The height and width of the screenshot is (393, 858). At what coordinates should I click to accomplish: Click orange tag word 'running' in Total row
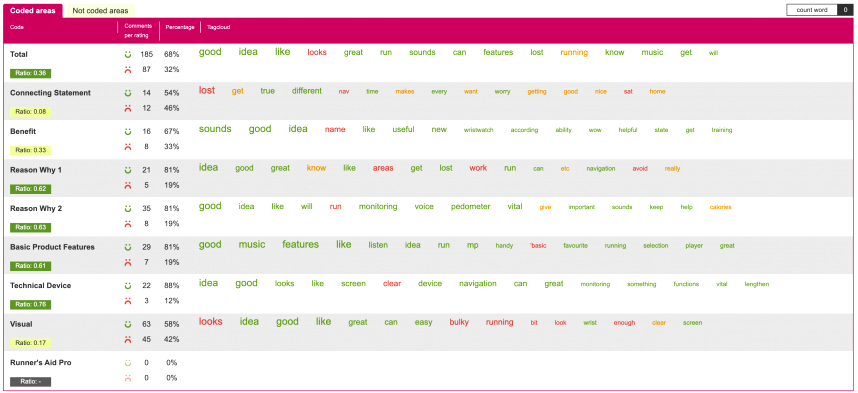point(574,53)
